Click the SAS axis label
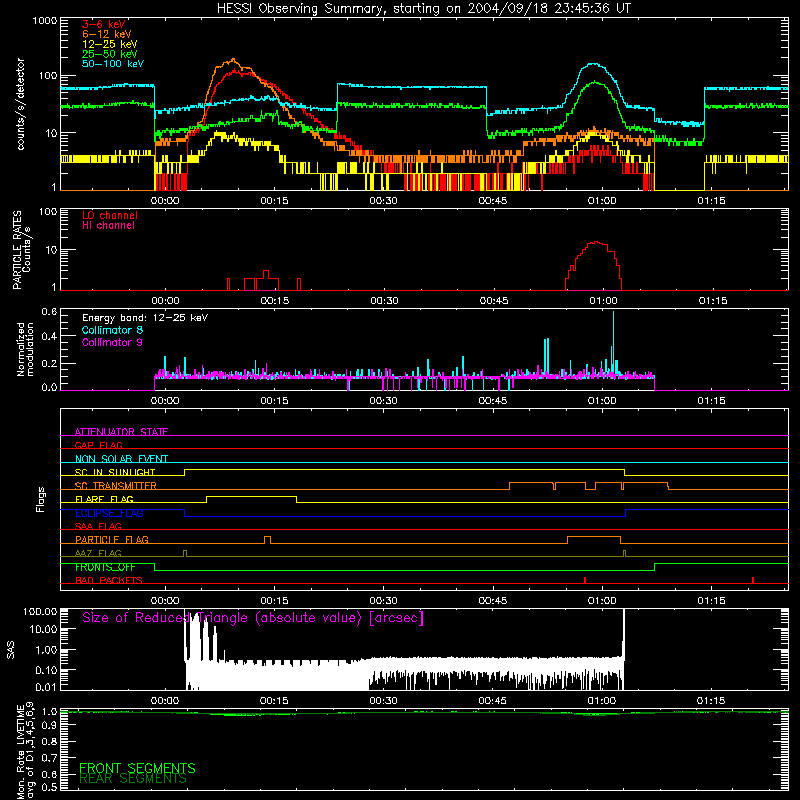The height and width of the screenshot is (800, 800). click(11, 649)
